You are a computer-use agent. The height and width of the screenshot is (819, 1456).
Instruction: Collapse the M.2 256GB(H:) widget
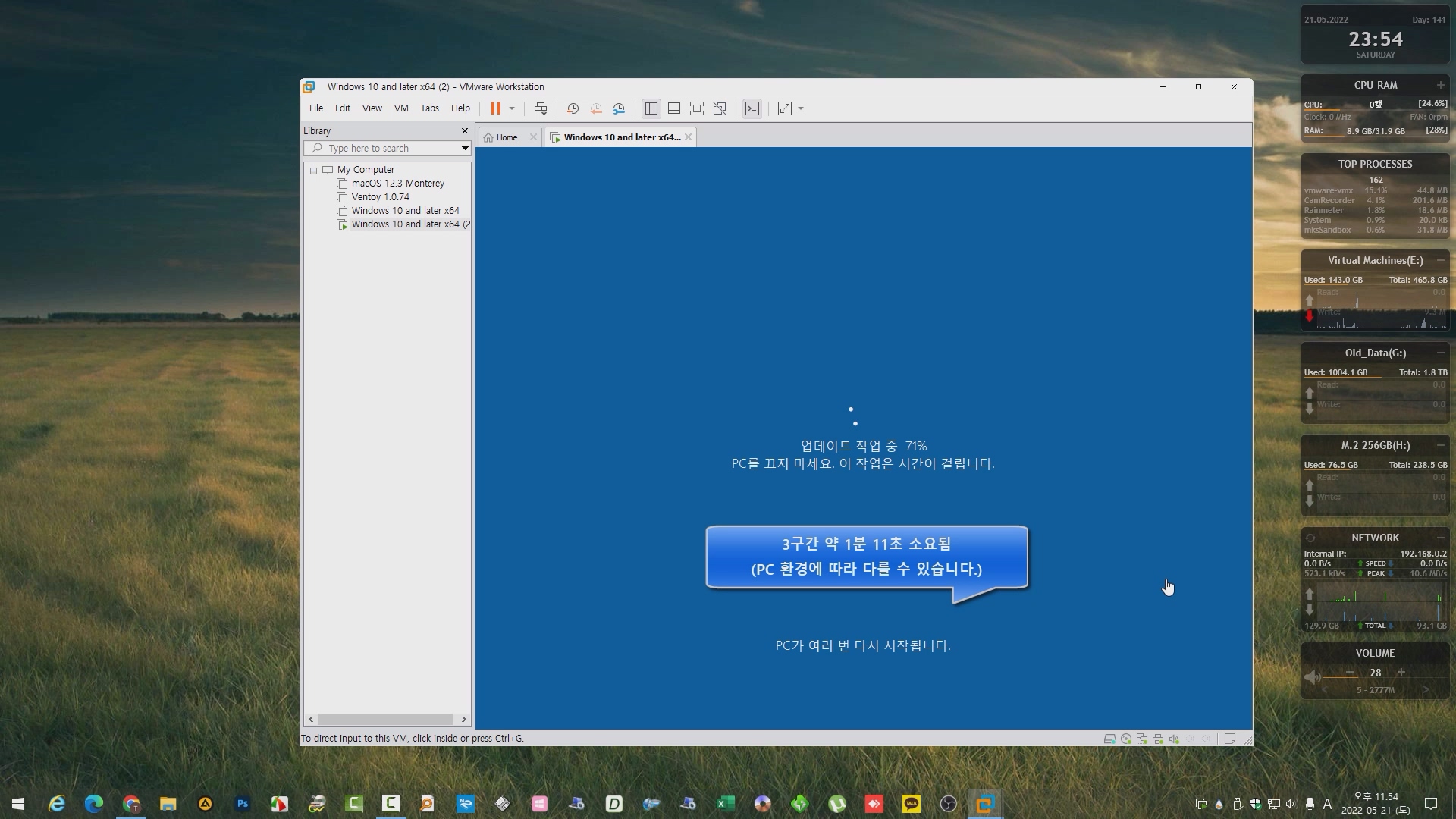[x=1440, y=445]
